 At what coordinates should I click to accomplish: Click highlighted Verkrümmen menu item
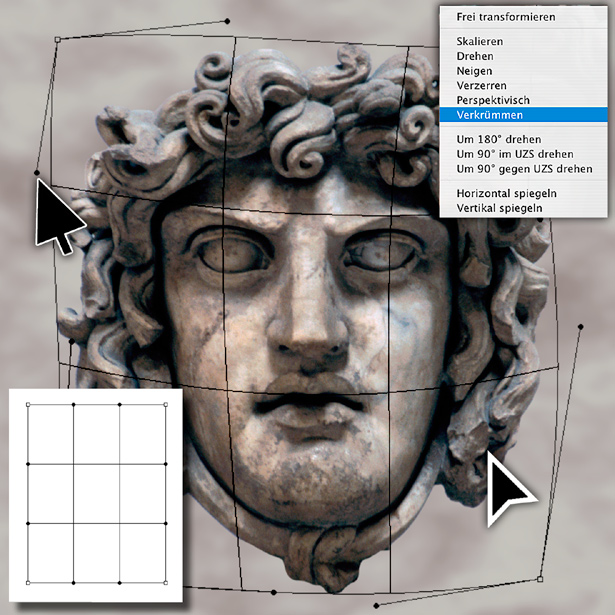coord(523,115)
